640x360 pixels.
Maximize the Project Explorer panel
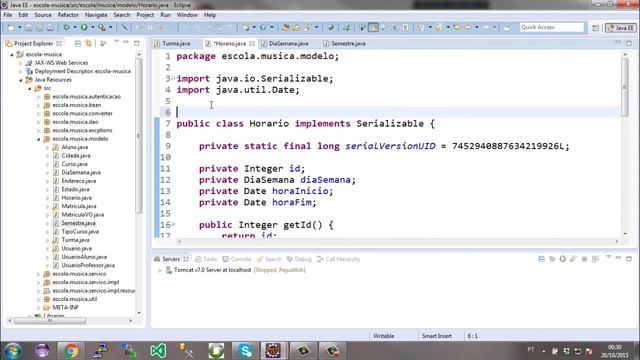tap(137, 43)
